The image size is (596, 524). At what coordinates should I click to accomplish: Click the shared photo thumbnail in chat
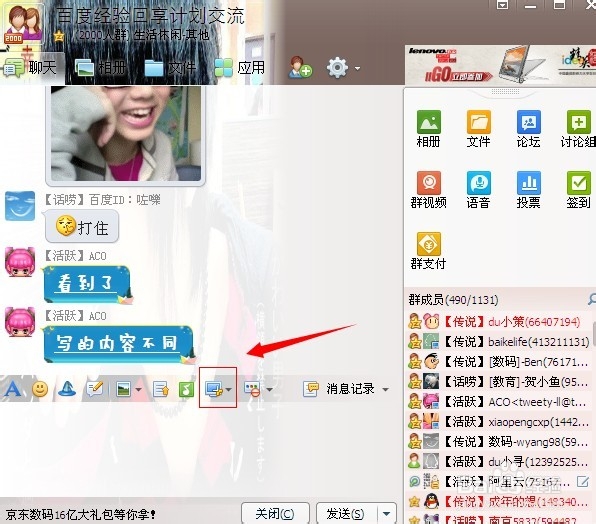[x=125, y=134]
